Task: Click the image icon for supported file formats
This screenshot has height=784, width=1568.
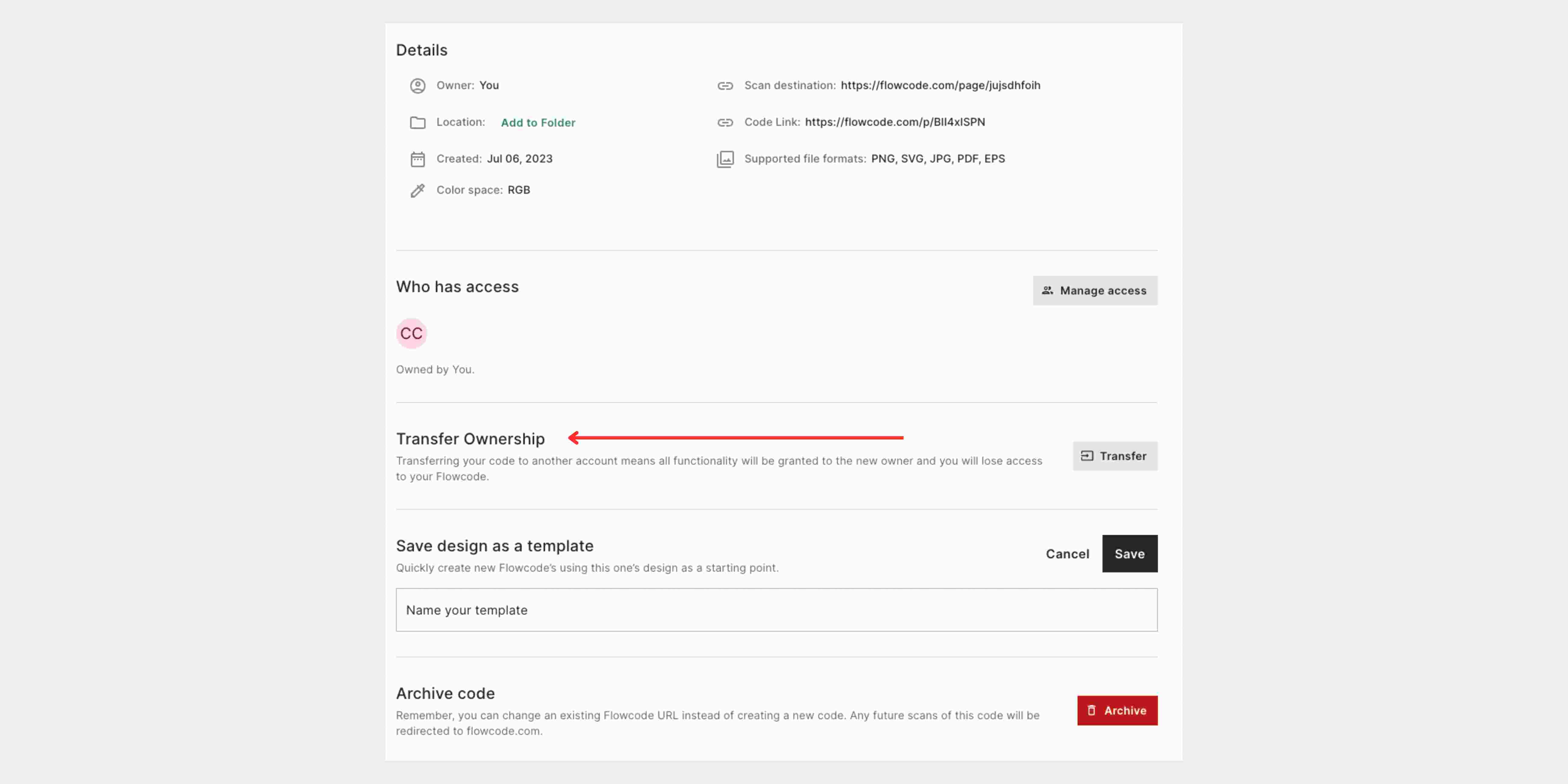Action: tap(726, 159)
